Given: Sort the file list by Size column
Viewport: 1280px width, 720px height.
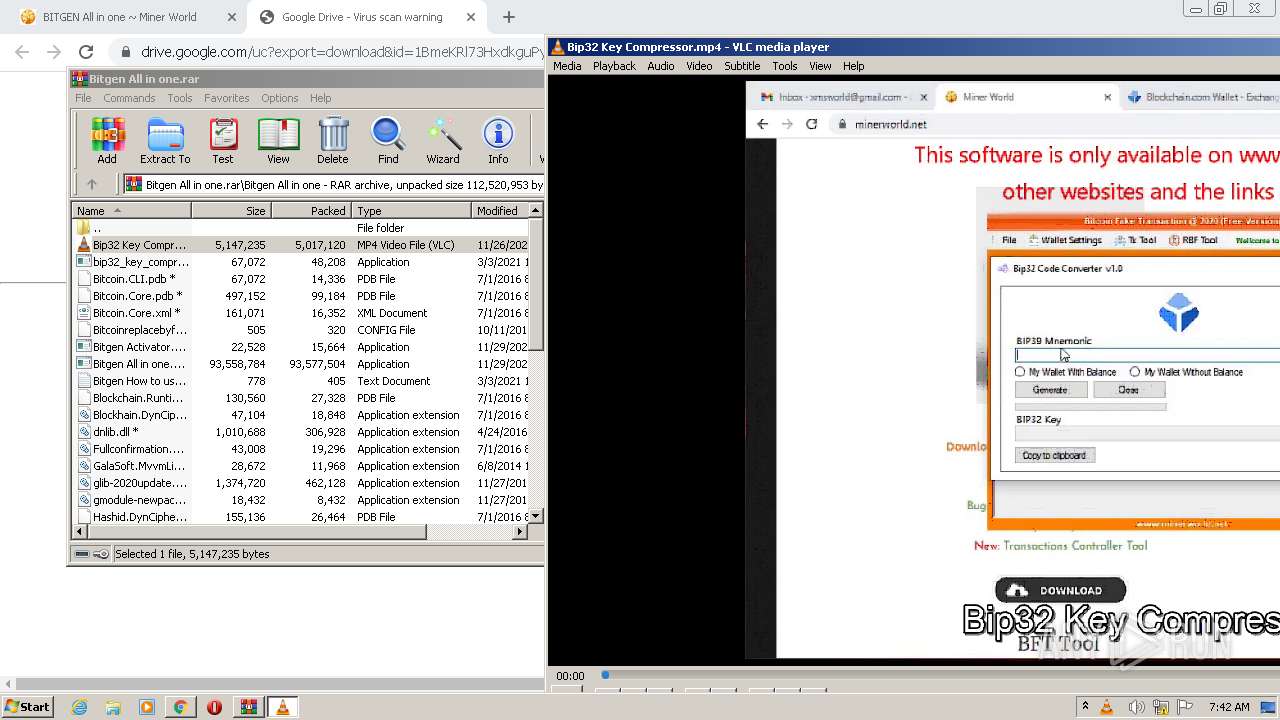Looking at the screenshot, I should (x=231, y=211).
